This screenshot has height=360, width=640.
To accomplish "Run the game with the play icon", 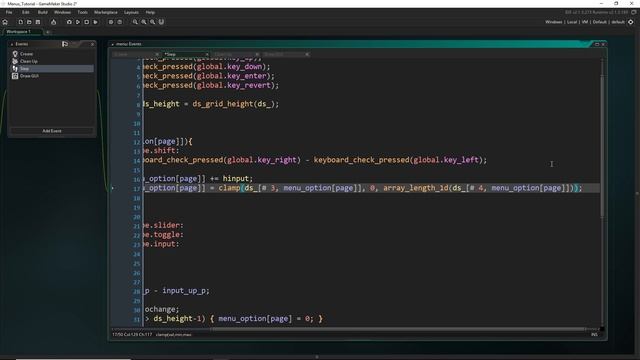I will coord(78,22).
